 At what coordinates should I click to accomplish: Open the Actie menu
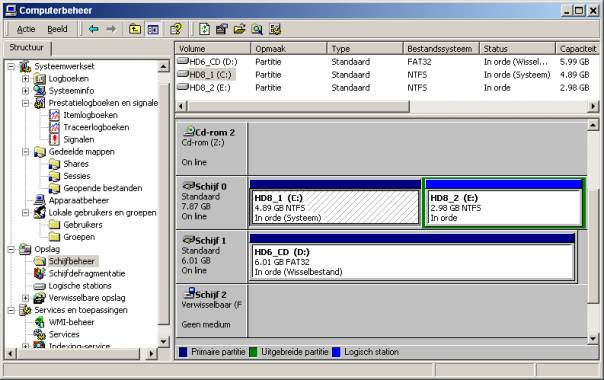pyautogui.click(x=26, y=29)
